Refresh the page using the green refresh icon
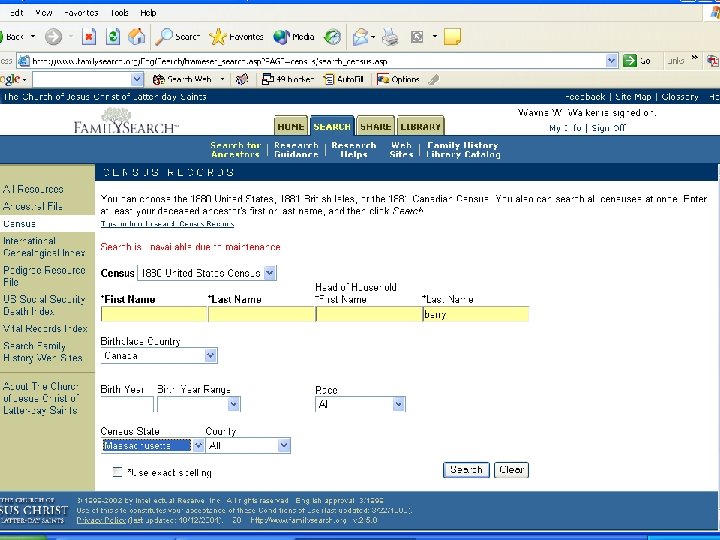The image size is (720, 540). pyautogui.click(x=112, y=37)
